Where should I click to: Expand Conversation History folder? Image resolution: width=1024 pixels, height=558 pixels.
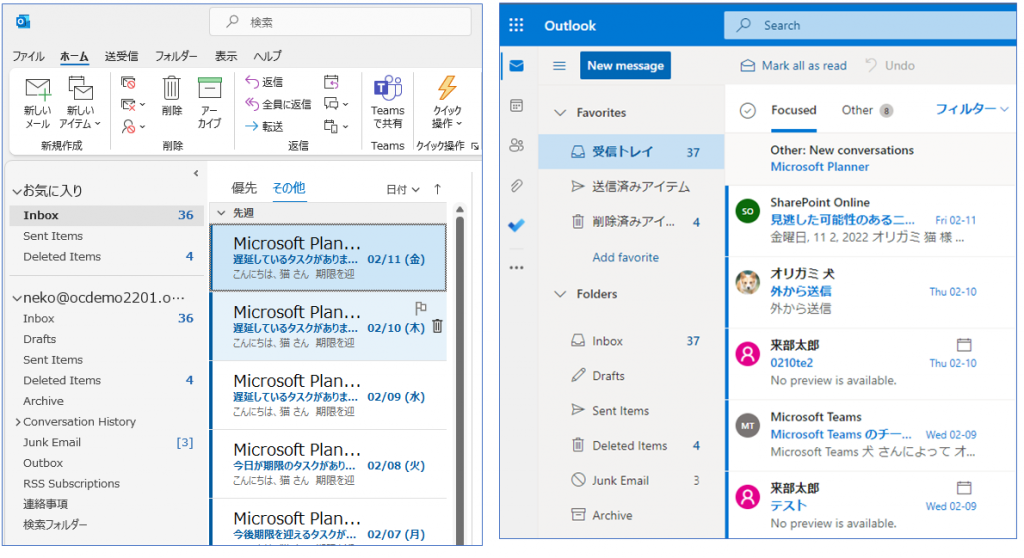pos(18,422)
